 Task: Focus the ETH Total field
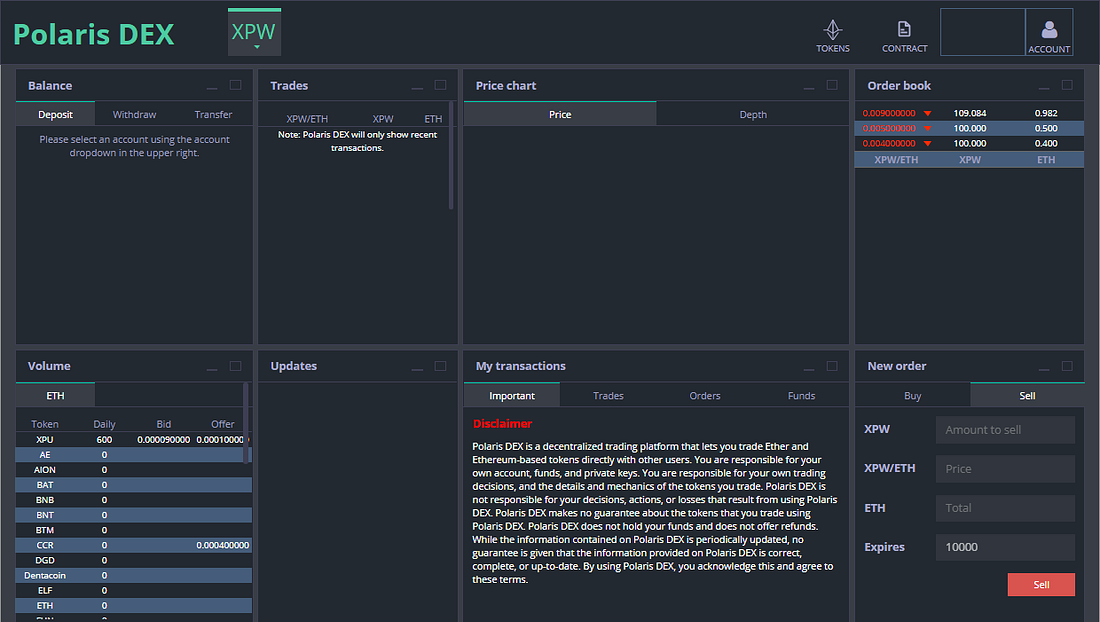coord(1005,508)
